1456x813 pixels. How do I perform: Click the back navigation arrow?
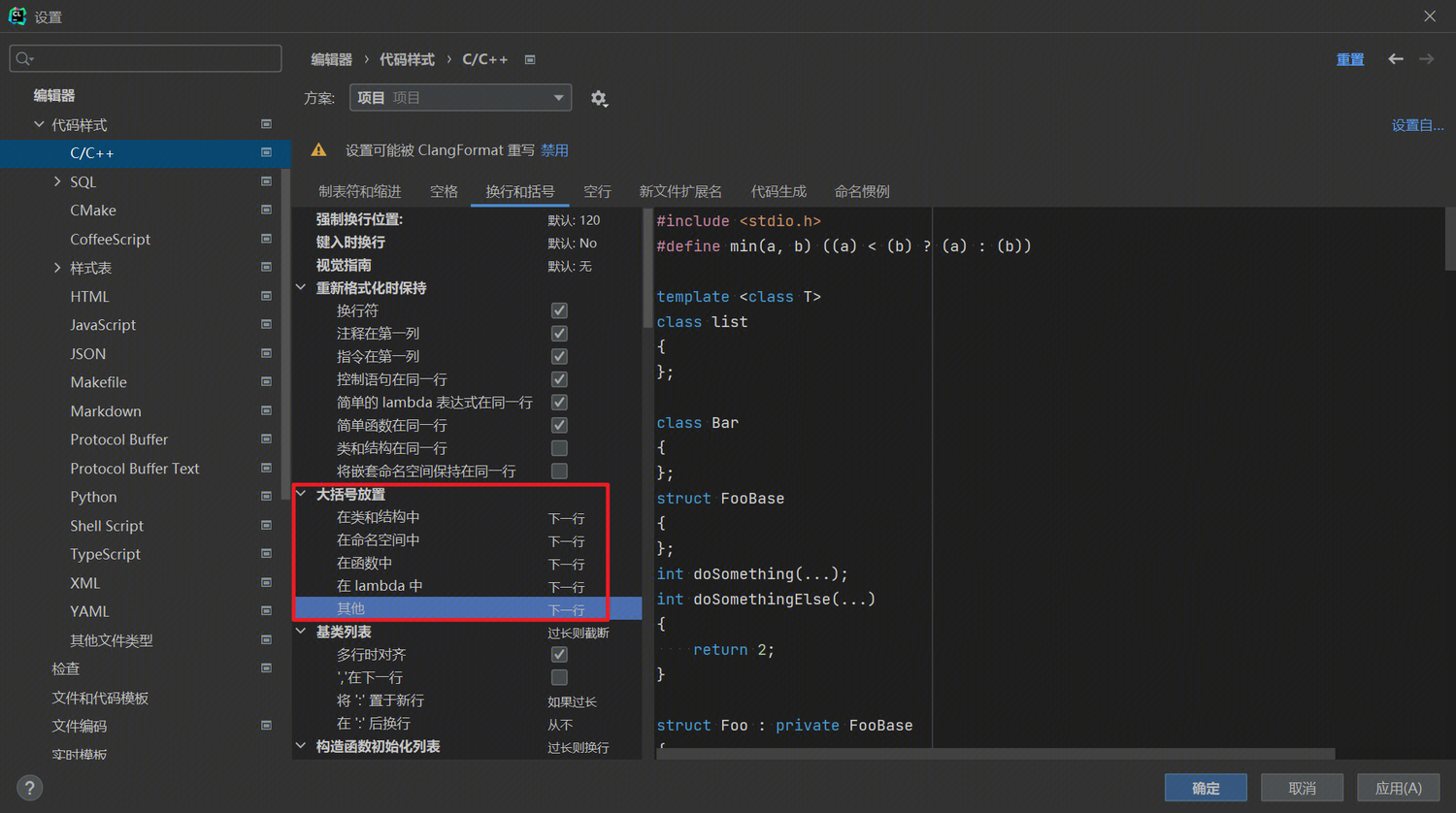(x=1395, y=59)
